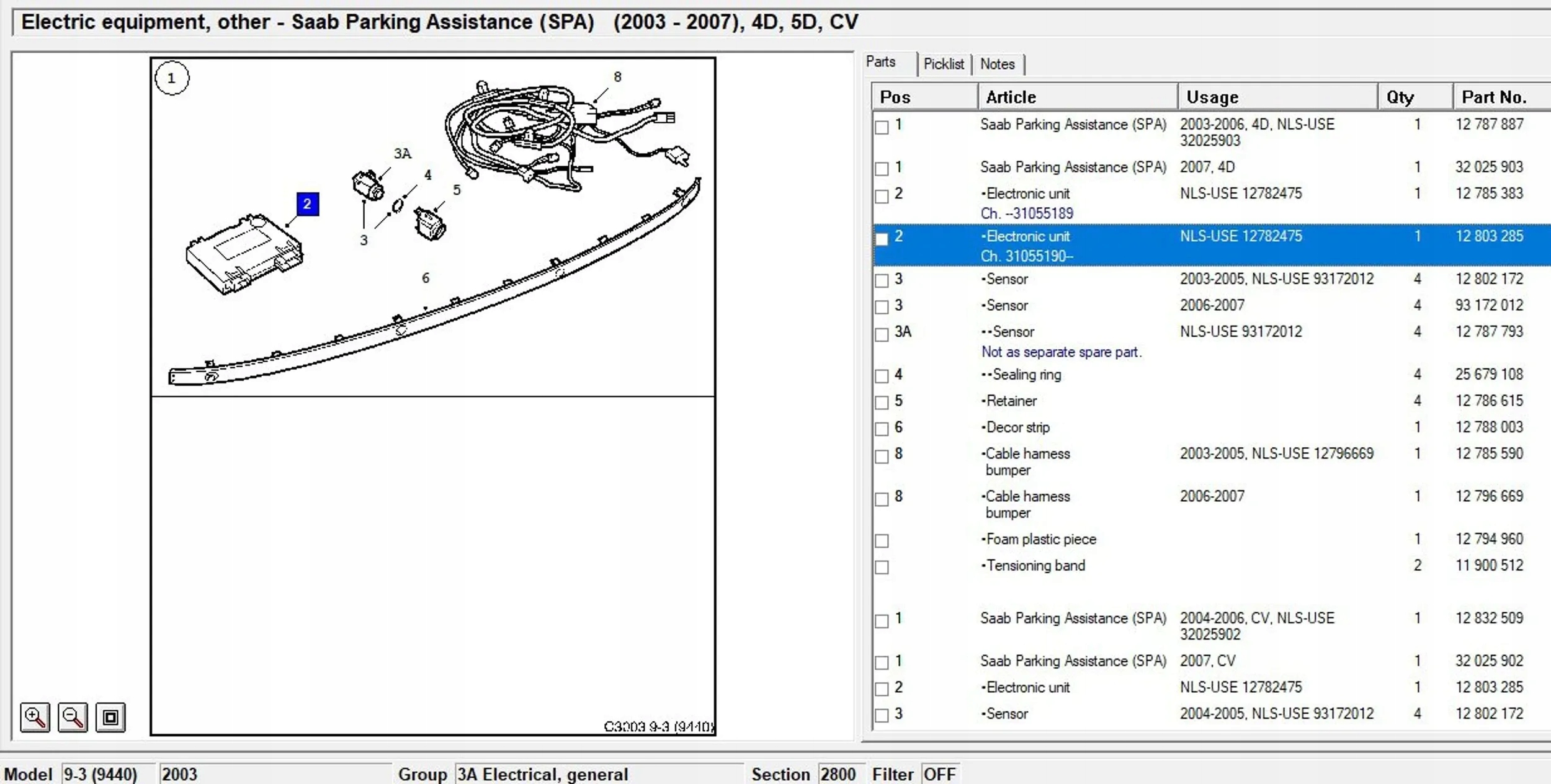This screenshot has height=784, width=1551.
Task: Click the zoom in magnifier icon
Action: pyautogui.click(x=35, y=718)
